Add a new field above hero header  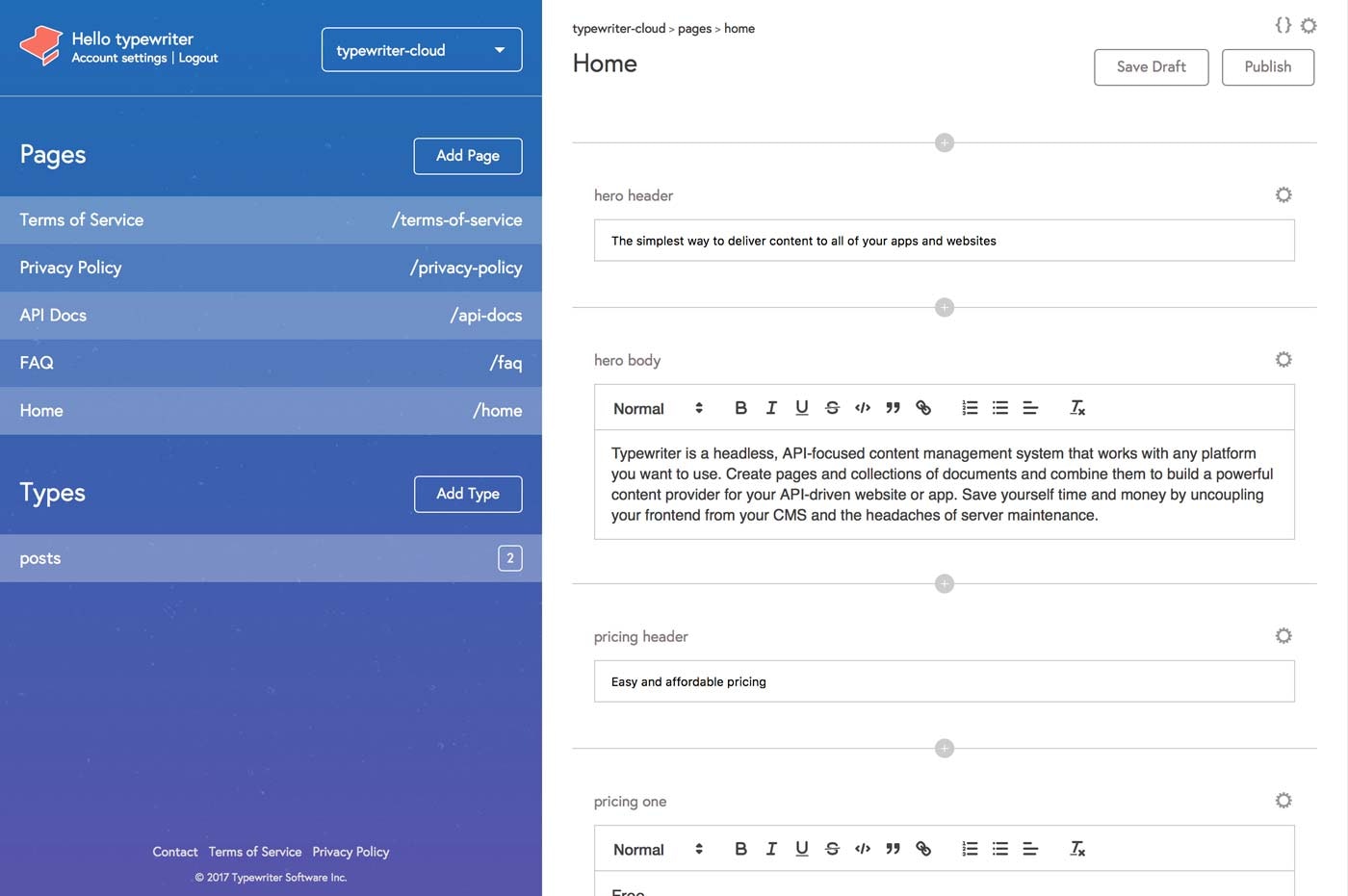coord(945,141)
